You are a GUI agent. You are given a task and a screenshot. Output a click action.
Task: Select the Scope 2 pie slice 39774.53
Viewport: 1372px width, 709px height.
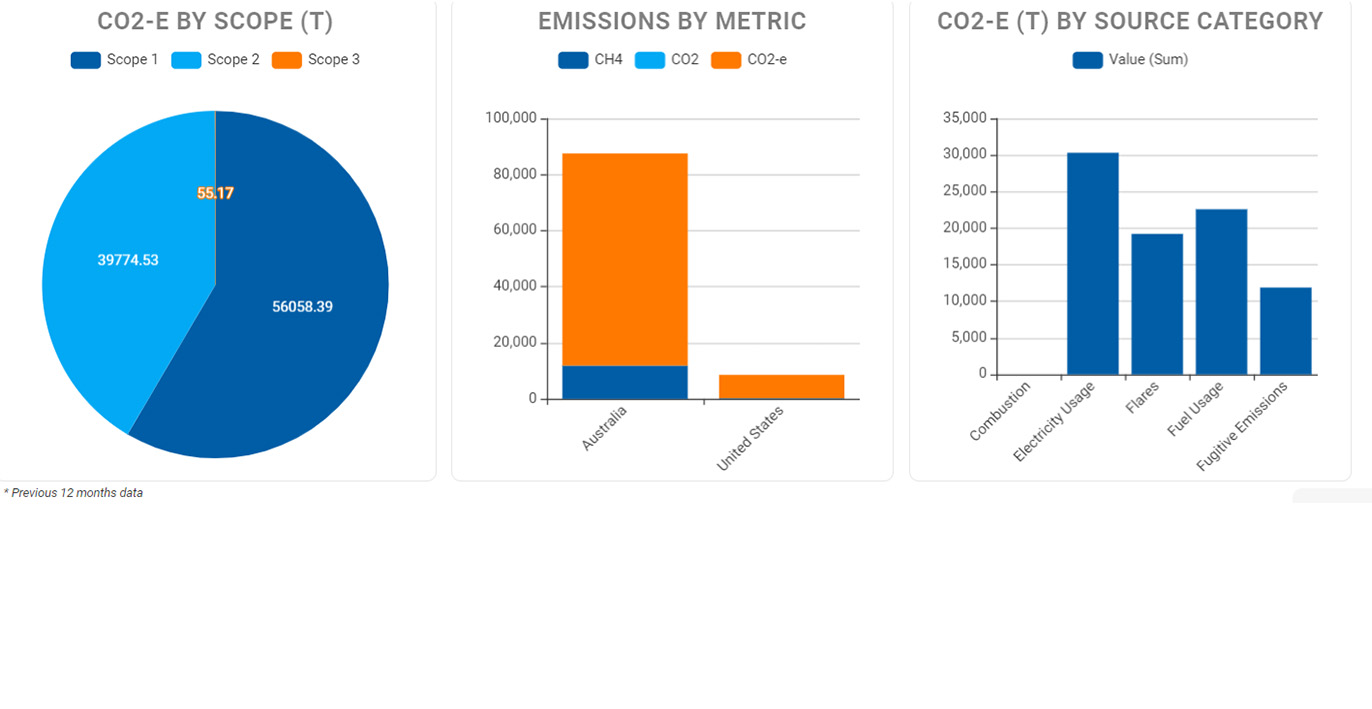(128, 261)
